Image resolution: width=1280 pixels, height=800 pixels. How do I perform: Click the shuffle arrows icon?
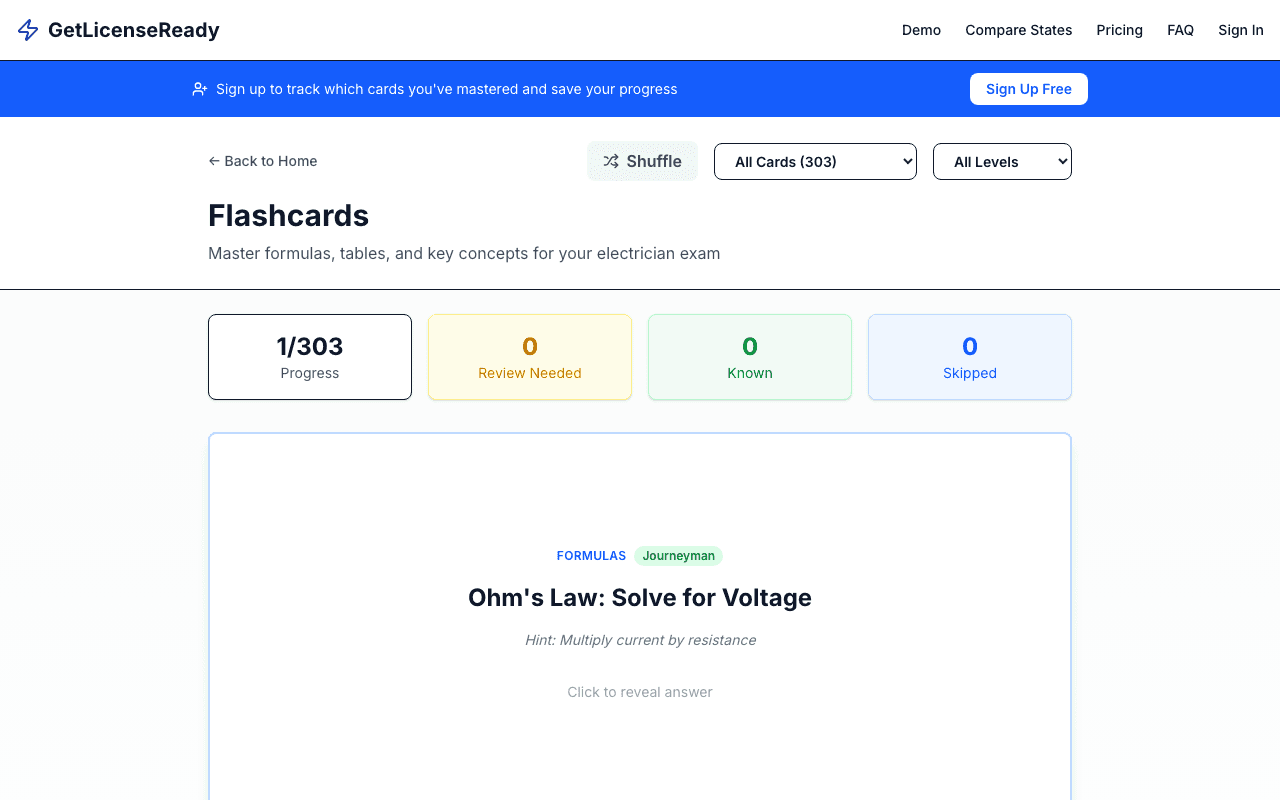tap(612, 161)
